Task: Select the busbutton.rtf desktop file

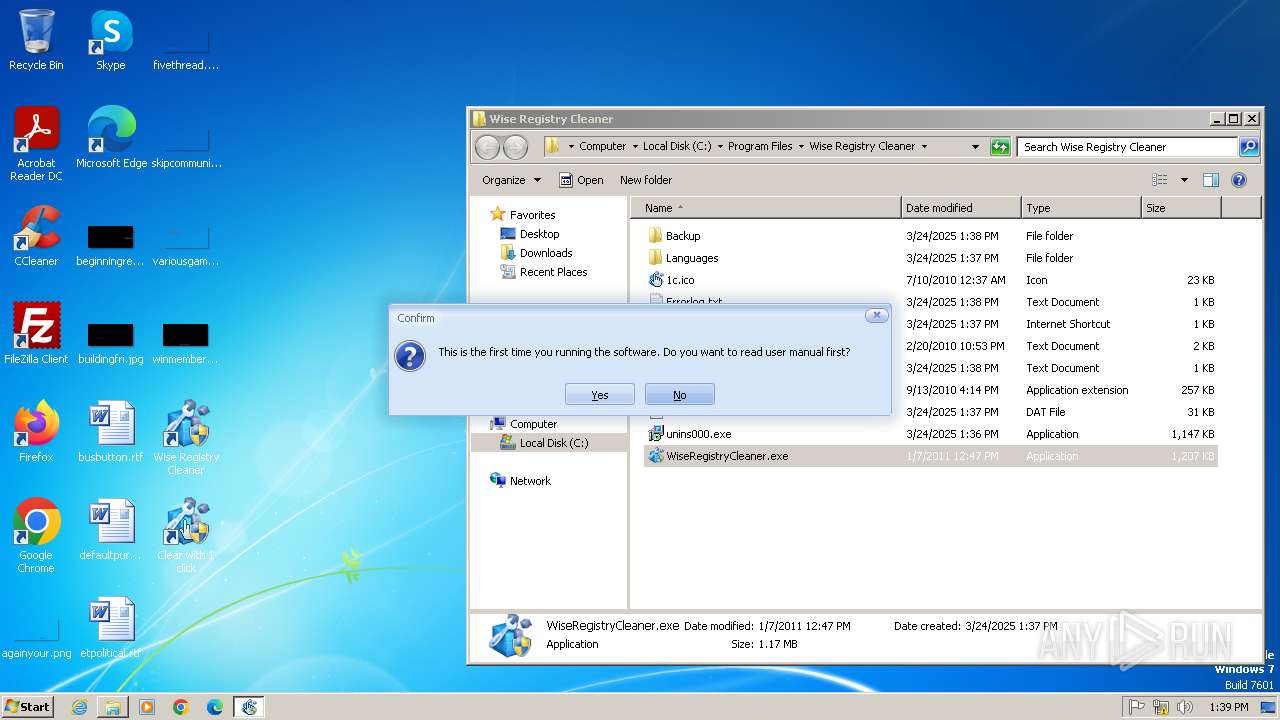Action: (111, 431)
